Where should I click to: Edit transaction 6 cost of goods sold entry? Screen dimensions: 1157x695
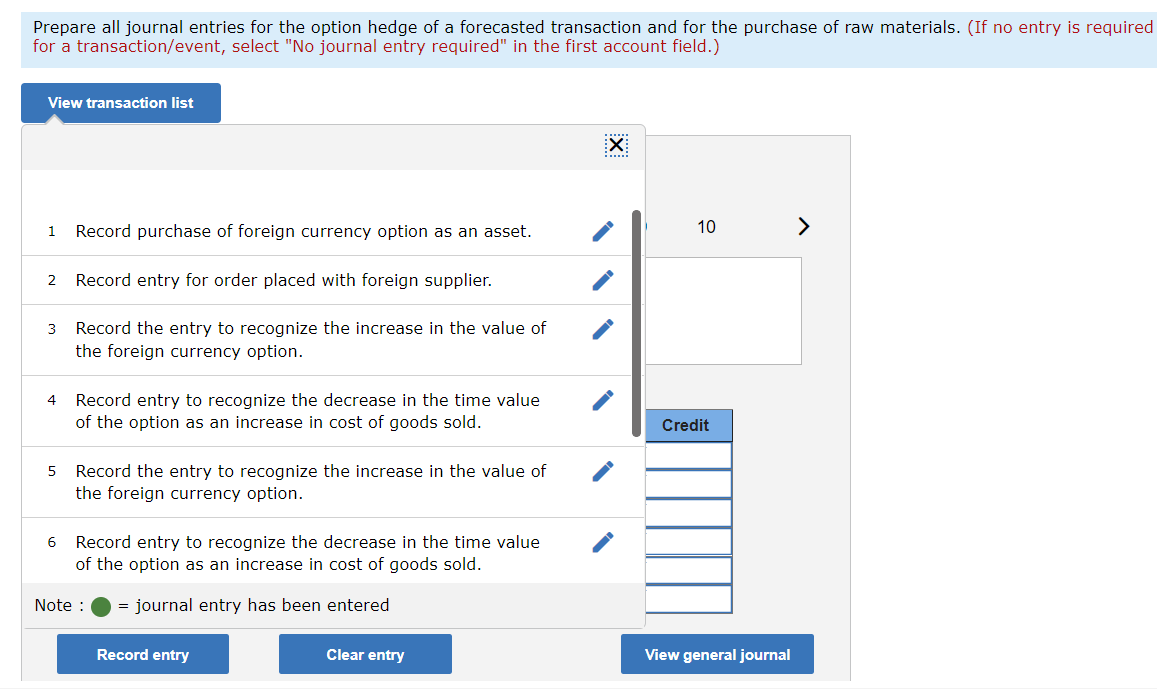(x=602, y=542)
